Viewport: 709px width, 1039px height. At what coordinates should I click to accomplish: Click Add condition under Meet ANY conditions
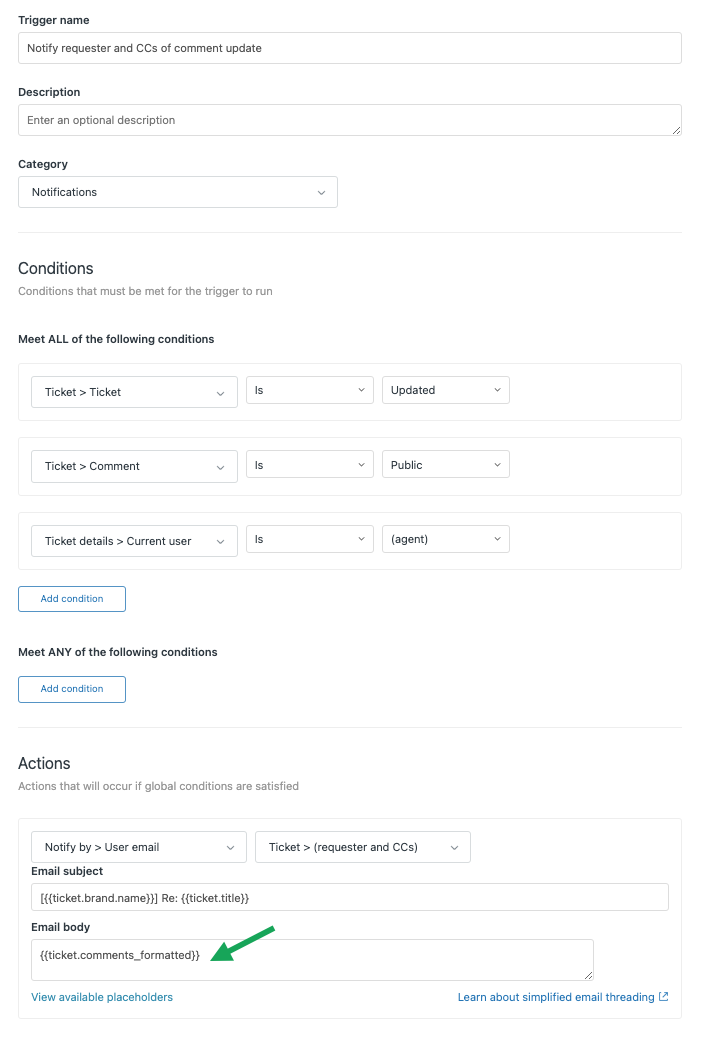[x=72, y=689]
